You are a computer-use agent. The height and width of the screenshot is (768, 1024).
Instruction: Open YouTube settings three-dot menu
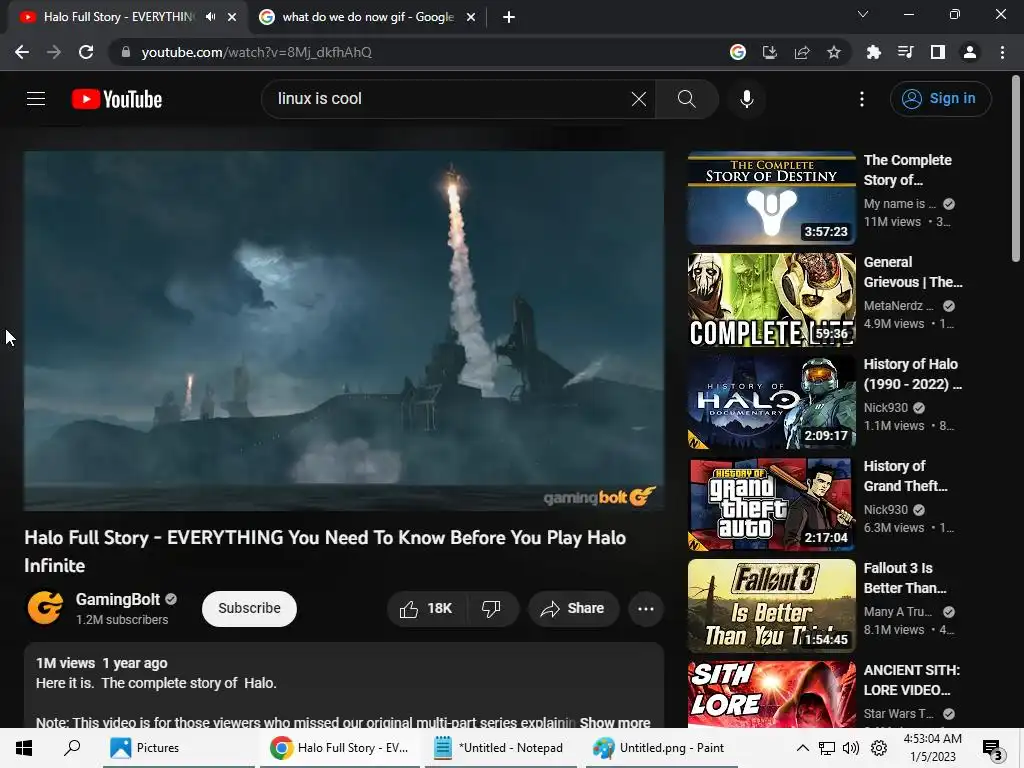pos(862,99)
